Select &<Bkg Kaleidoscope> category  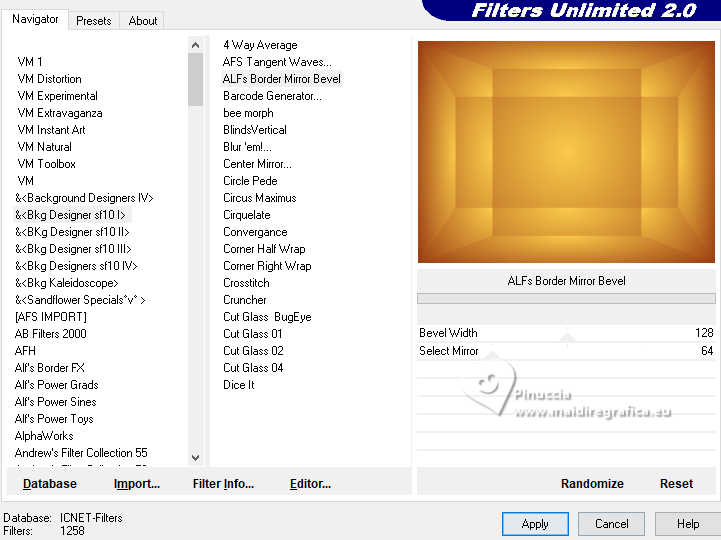tap(67, 283)
